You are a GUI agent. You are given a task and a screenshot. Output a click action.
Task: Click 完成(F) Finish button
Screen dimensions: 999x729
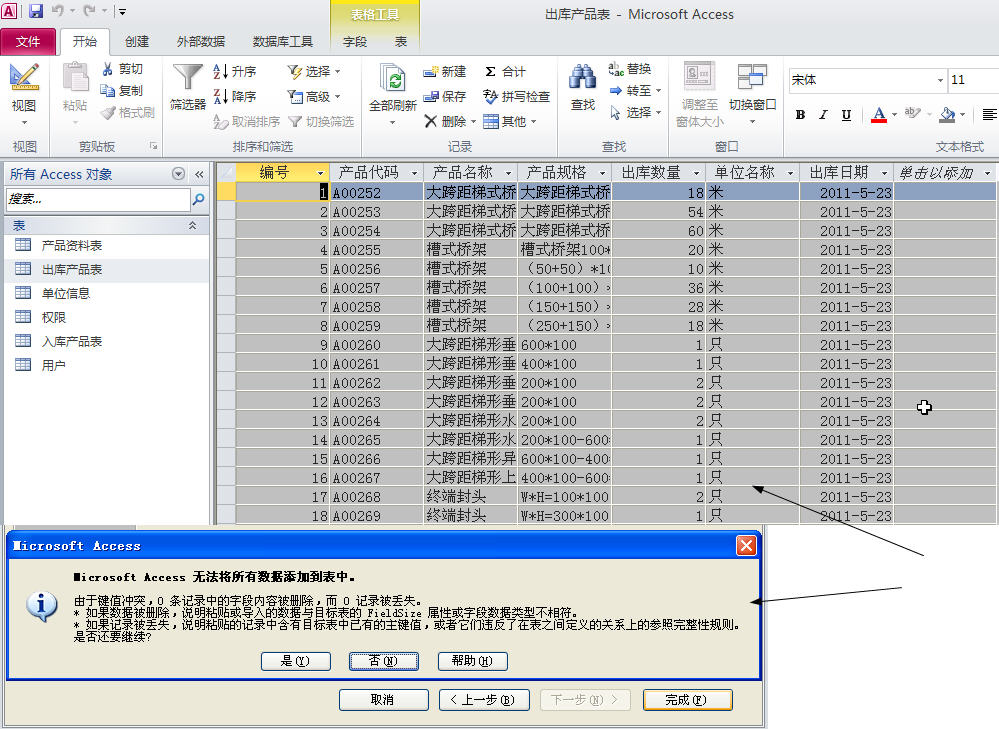(x=687, y=700)
